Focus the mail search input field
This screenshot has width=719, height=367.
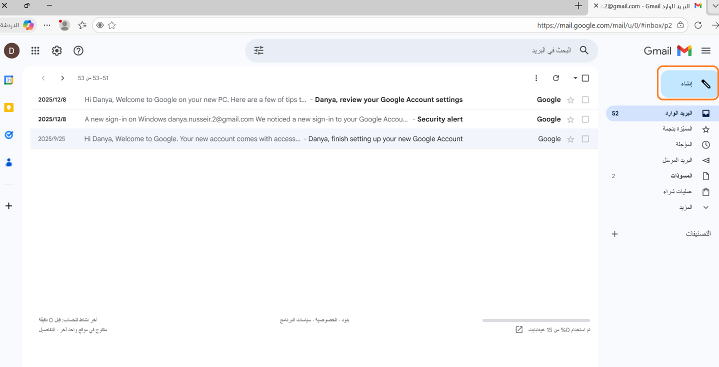coord(422,50)
